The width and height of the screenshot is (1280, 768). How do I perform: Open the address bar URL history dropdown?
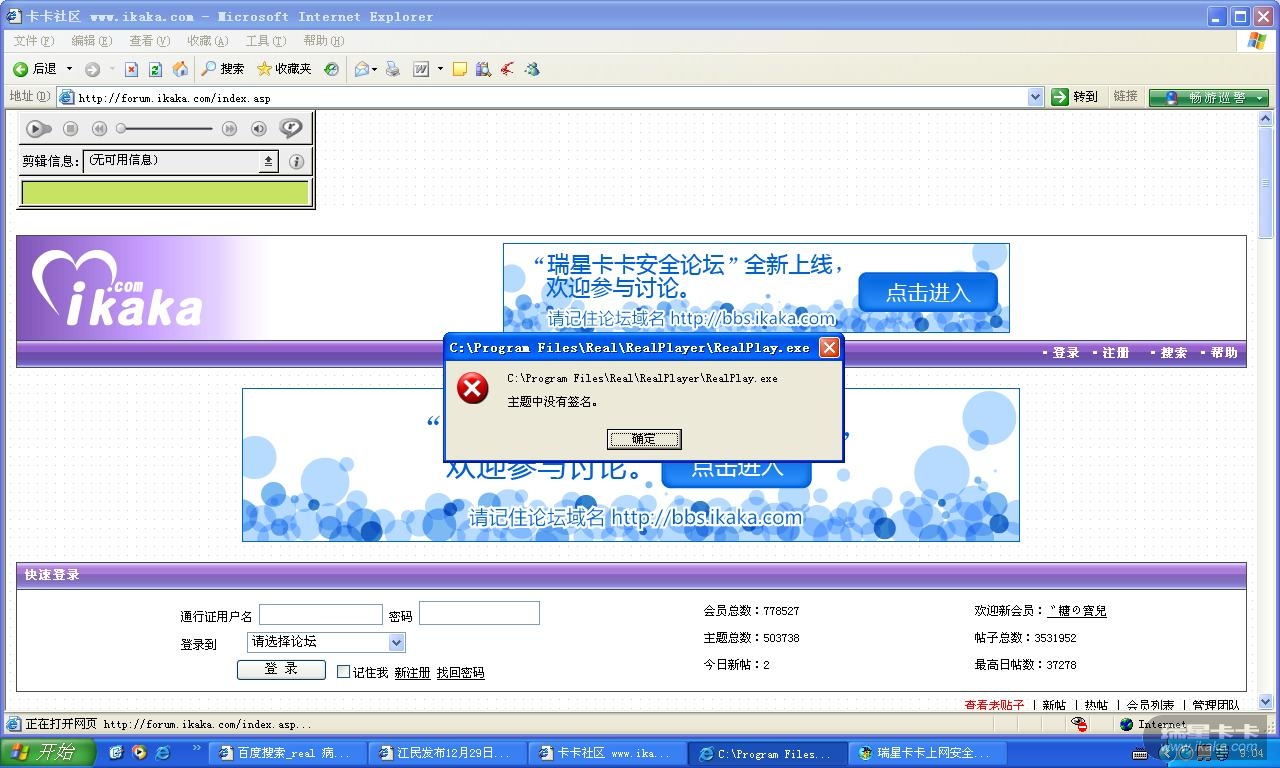click(1036, 97)
